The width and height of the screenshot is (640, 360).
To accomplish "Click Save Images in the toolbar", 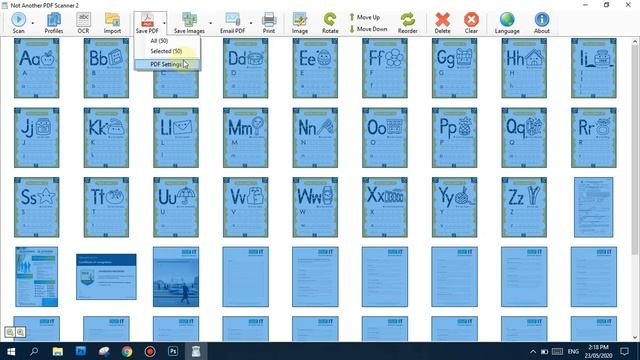I will pyautogui.click(x=189, y=23).
